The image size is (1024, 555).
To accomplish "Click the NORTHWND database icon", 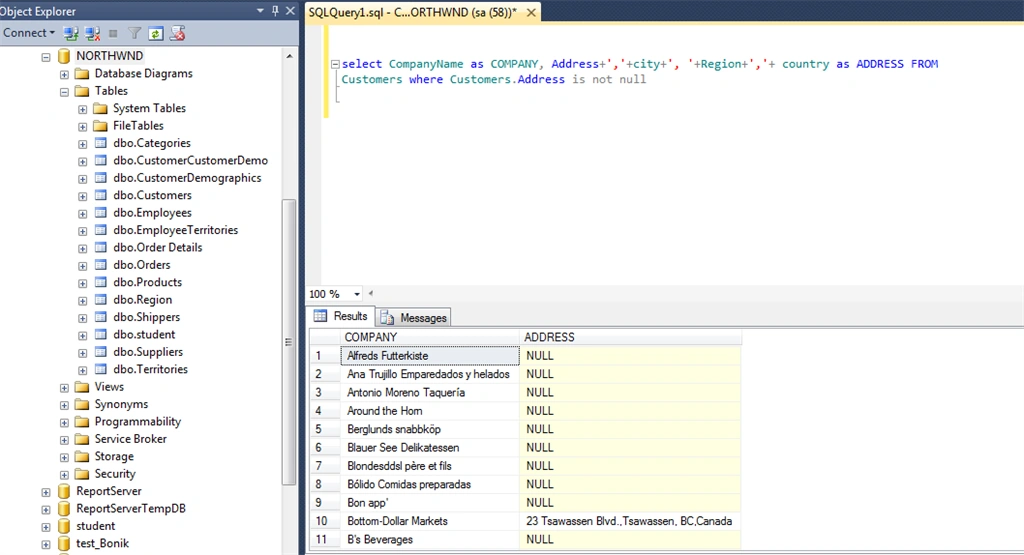I will pyautogui.click(x=64, y=56).
